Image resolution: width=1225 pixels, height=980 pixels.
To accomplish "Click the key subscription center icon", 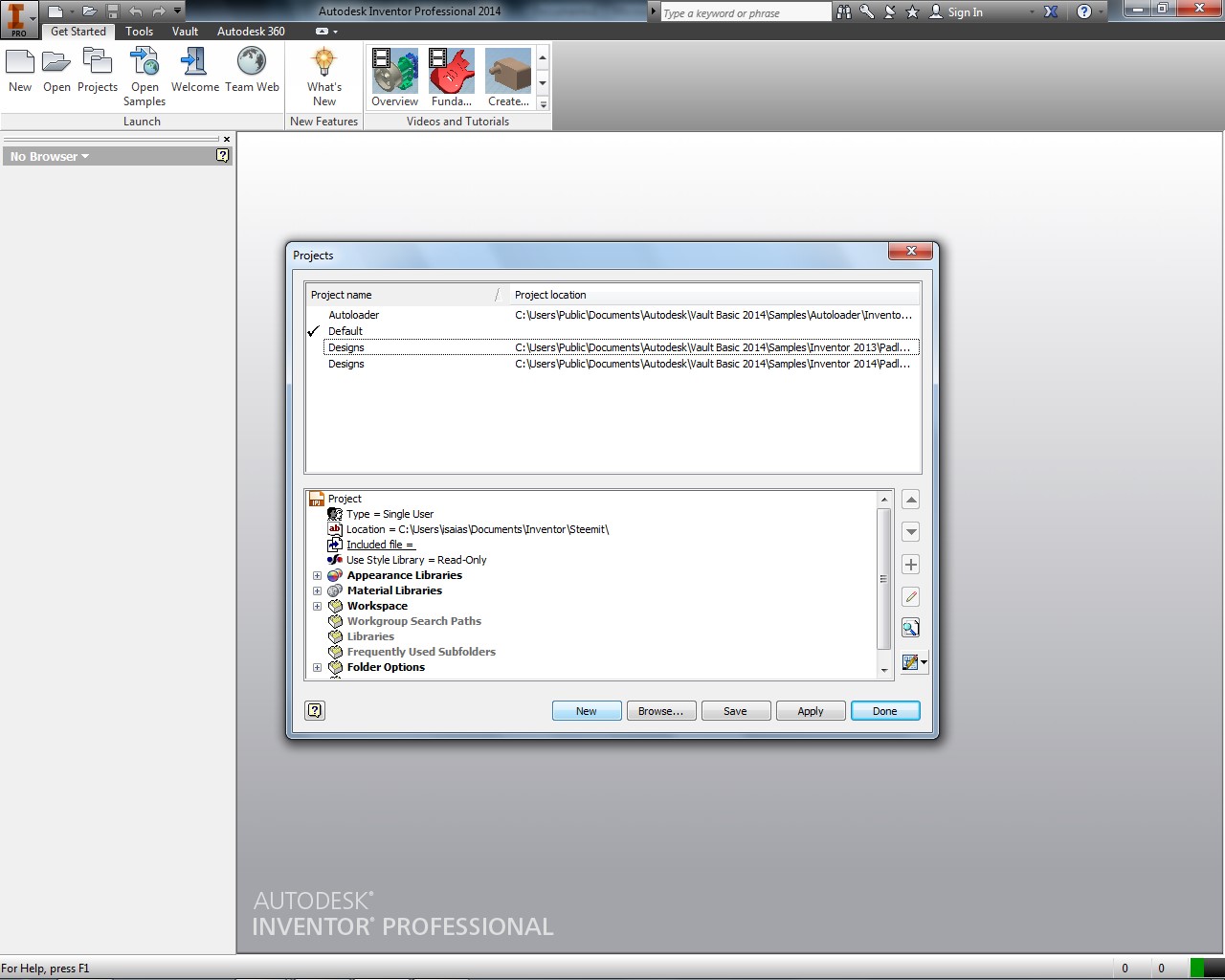I will [867, 11].
